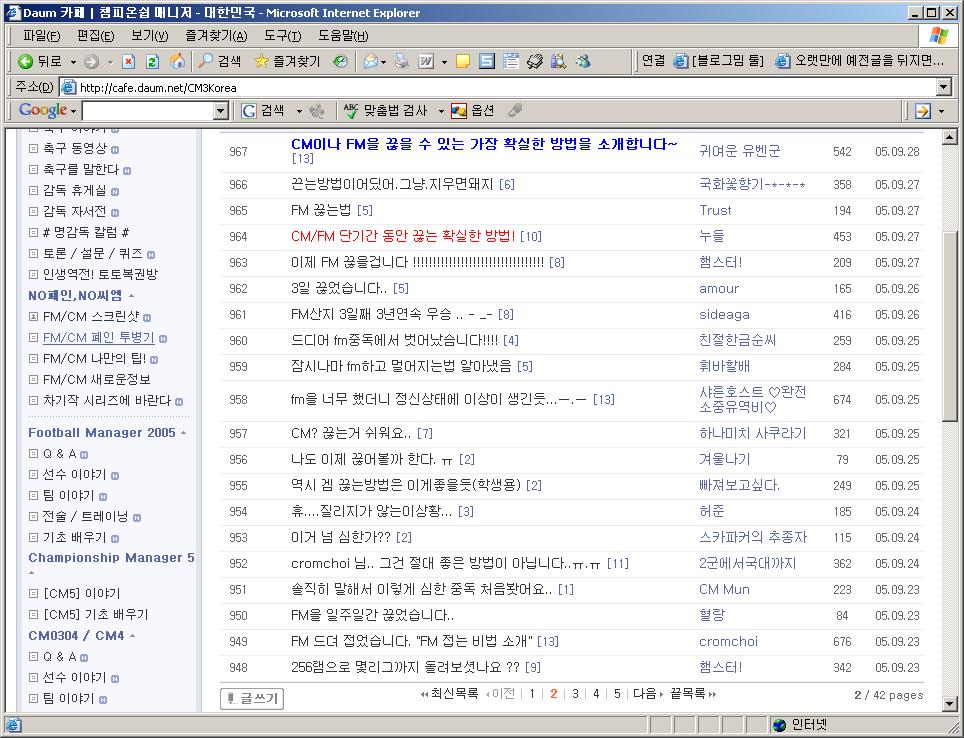Viewport: 964px width, 738px height.
Task: Expand the Google search box history dropdown
Action: tap(221, 111)
